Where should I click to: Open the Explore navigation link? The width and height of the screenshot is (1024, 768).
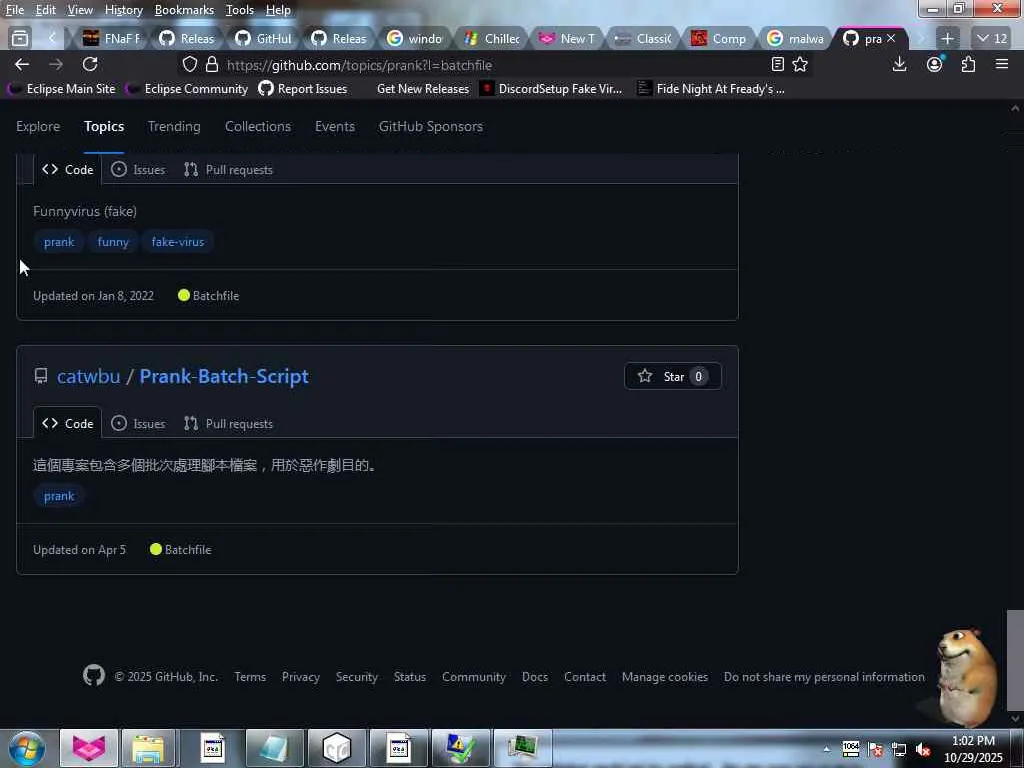pos(38,126)
